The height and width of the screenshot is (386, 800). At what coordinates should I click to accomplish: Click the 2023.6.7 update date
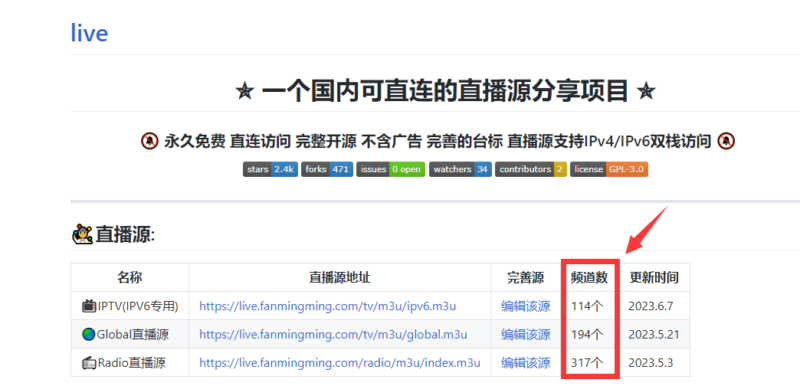pyautogui.click(x=651, y=306)
